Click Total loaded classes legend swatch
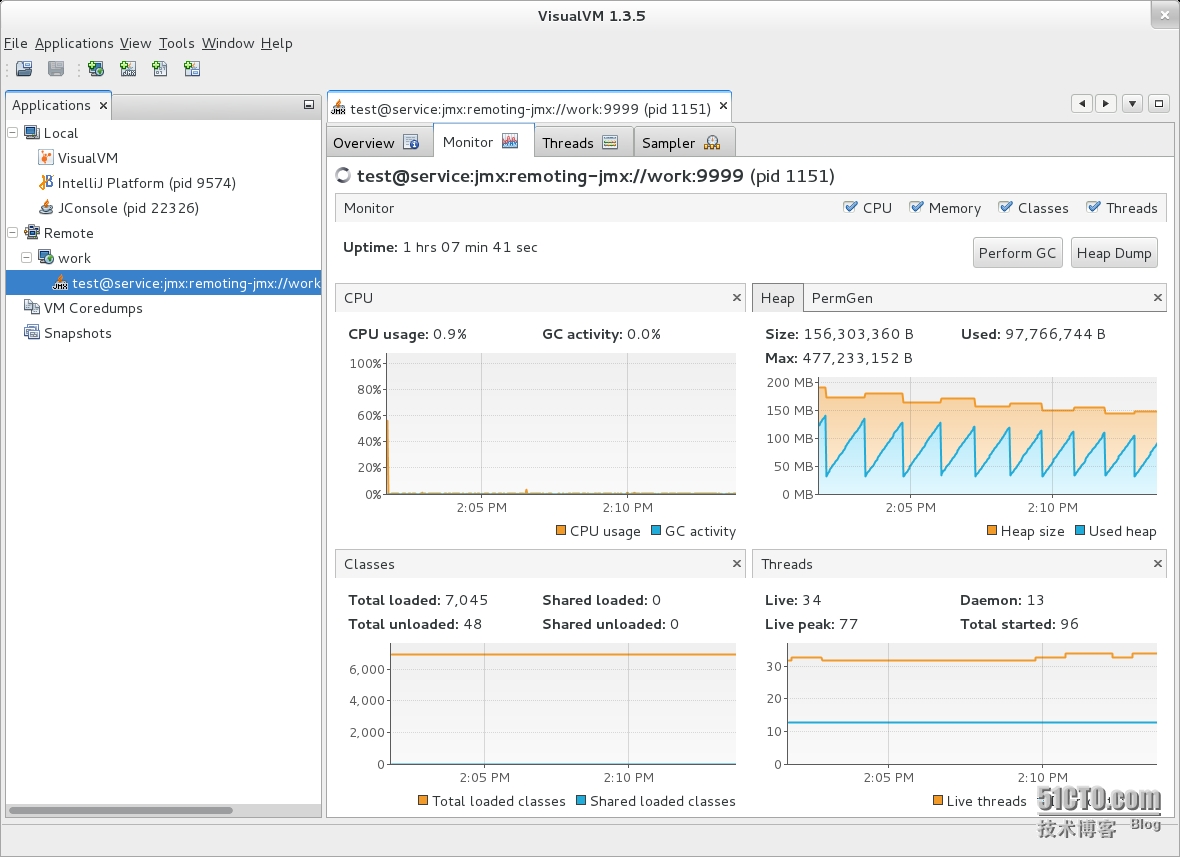Image resolution: width=1180 pixels, height=857 pixels. click(x=423, y=801)
